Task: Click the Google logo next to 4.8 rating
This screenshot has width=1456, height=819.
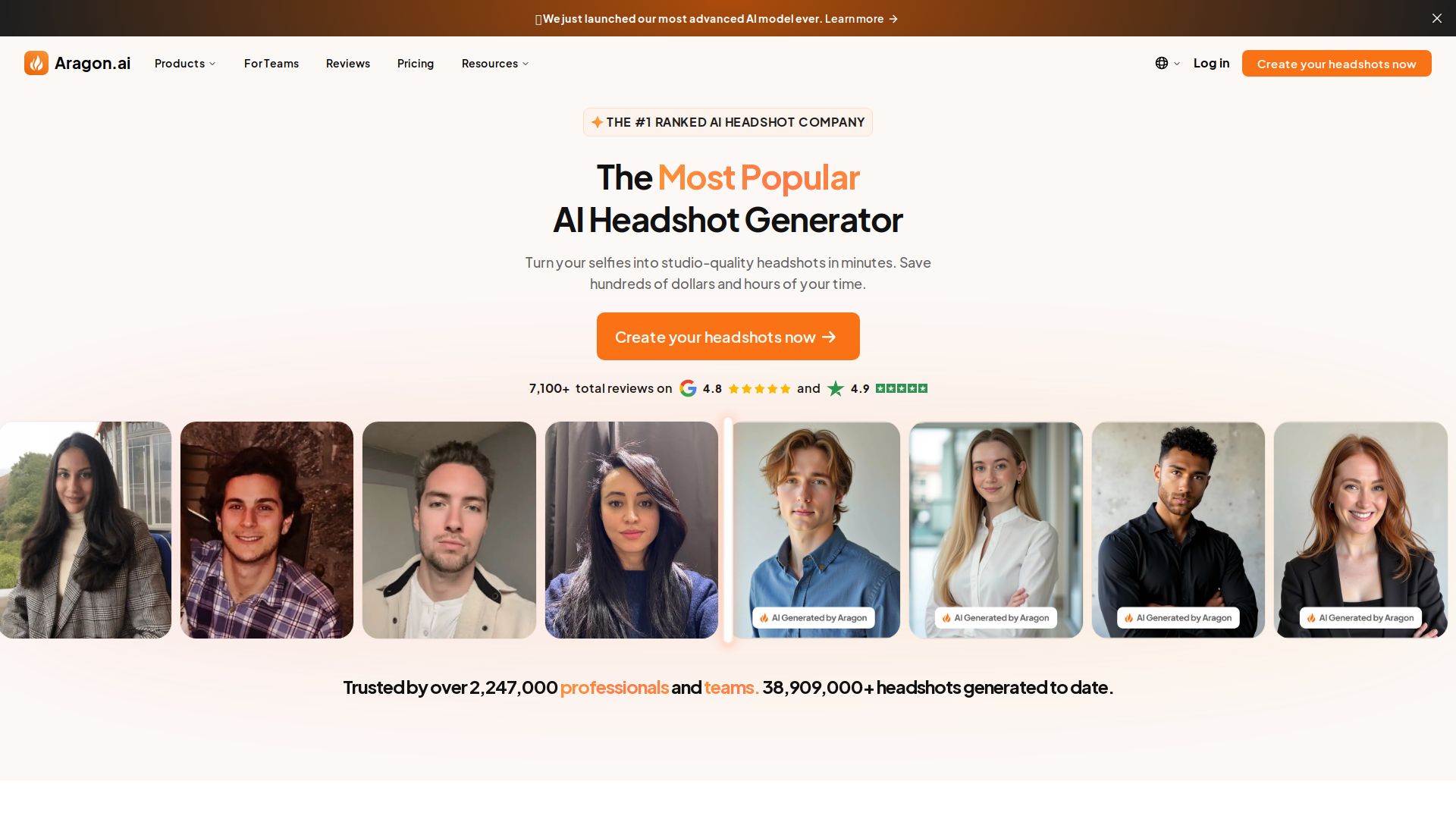Action: (x=688, y=388)
